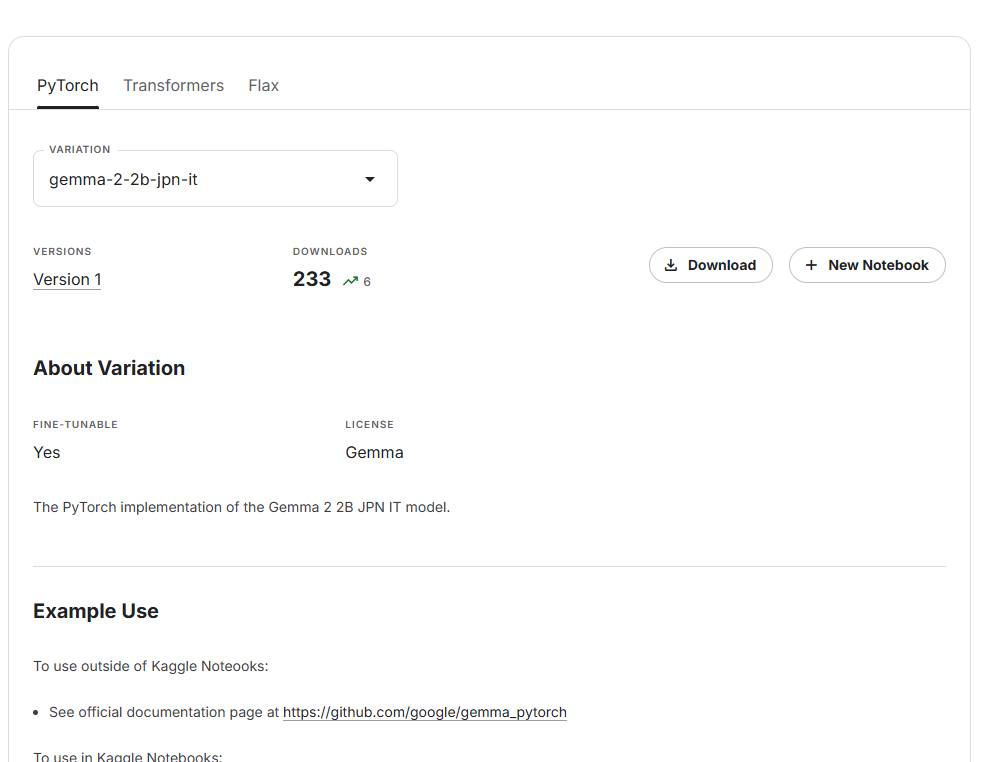Click the dropdown caret in the Variation selector

369,178
